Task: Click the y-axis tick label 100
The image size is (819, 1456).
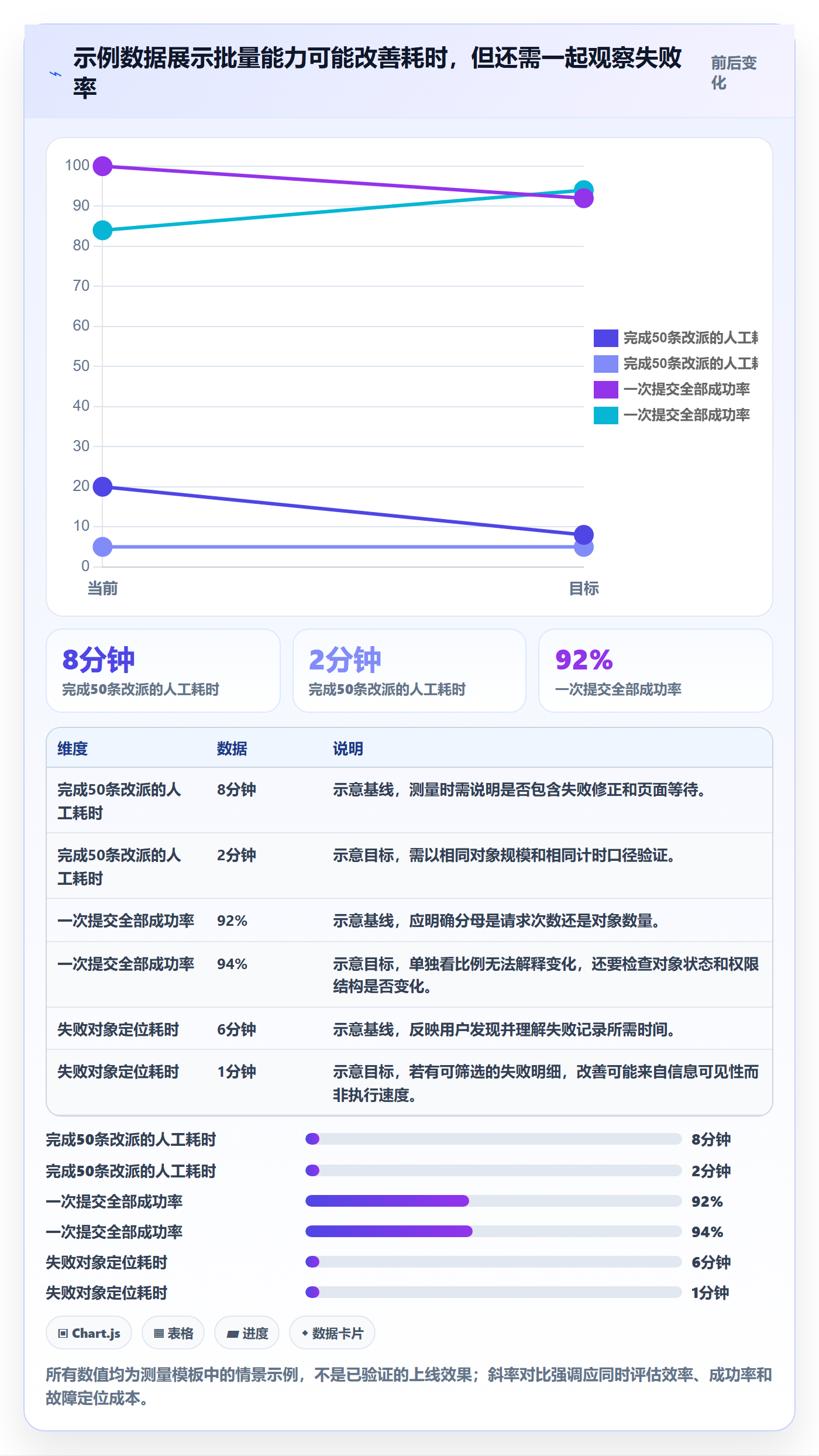Action: [77, 166]
